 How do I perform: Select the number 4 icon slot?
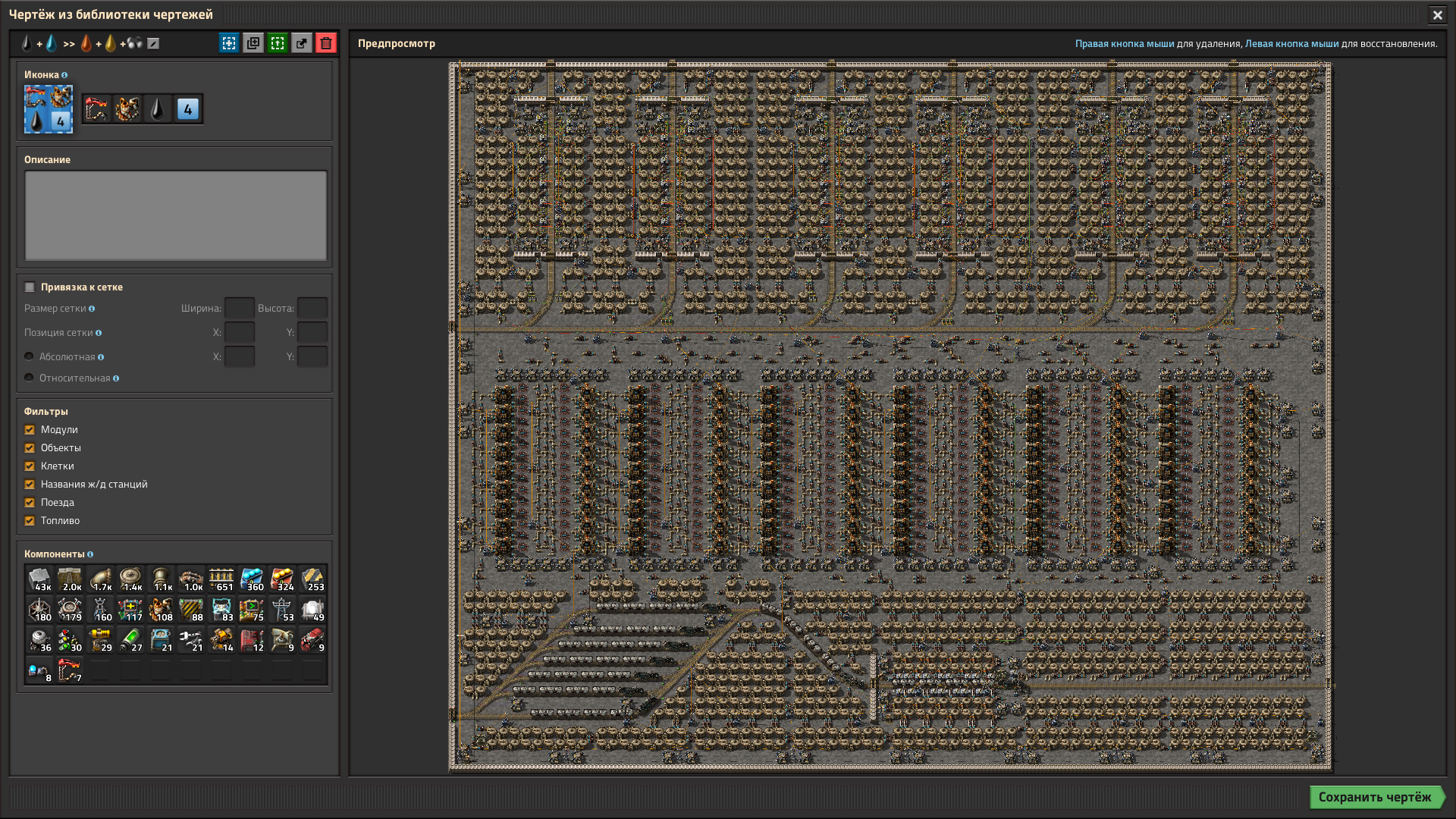pyautogui.click(x=188, y=109)
